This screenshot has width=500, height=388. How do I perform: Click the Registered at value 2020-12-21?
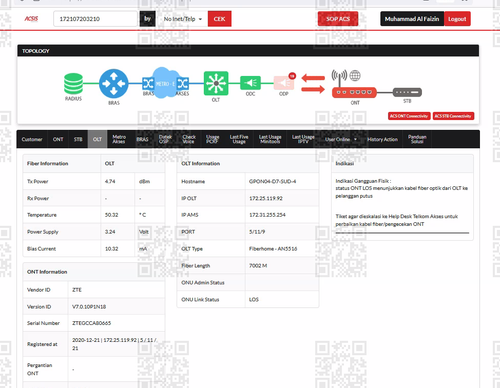tap(86, 340)
